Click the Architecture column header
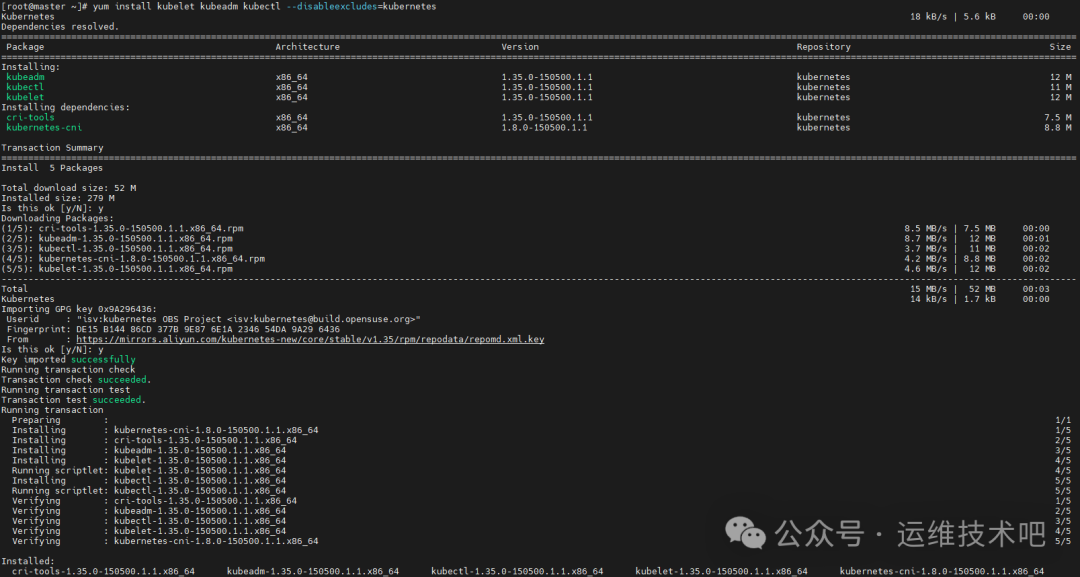Image resolution: width=1080 pixels, height=577 pixels. coord(307,46)
